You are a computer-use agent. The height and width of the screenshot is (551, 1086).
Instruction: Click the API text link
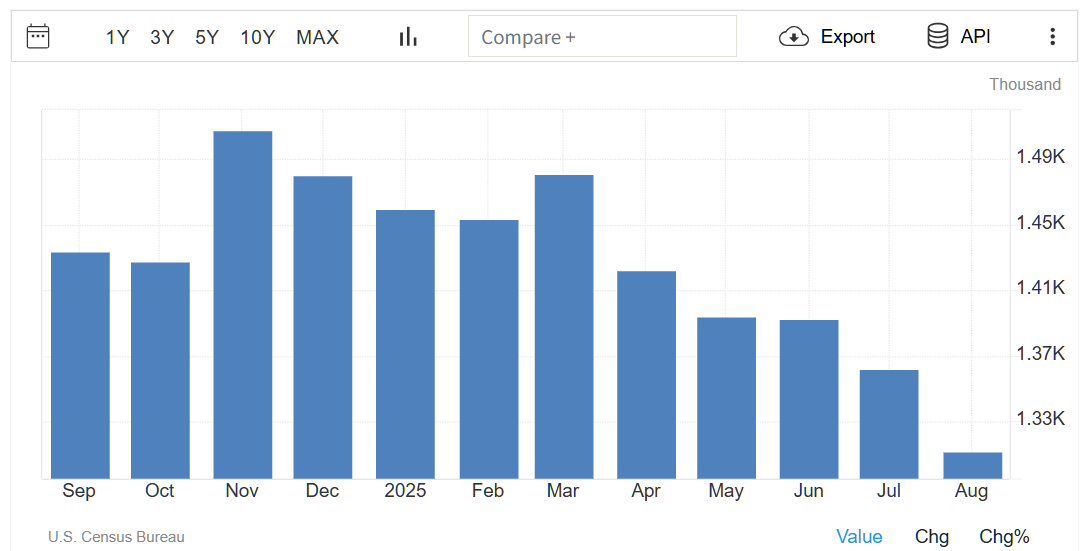click(975, 37)
